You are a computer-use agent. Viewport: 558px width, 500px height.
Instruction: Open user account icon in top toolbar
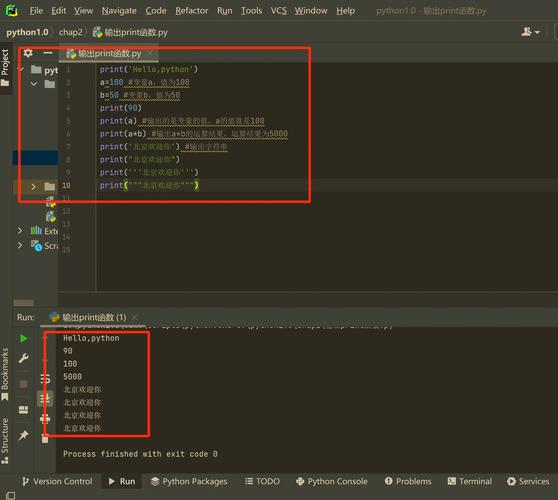pos(530,32)
